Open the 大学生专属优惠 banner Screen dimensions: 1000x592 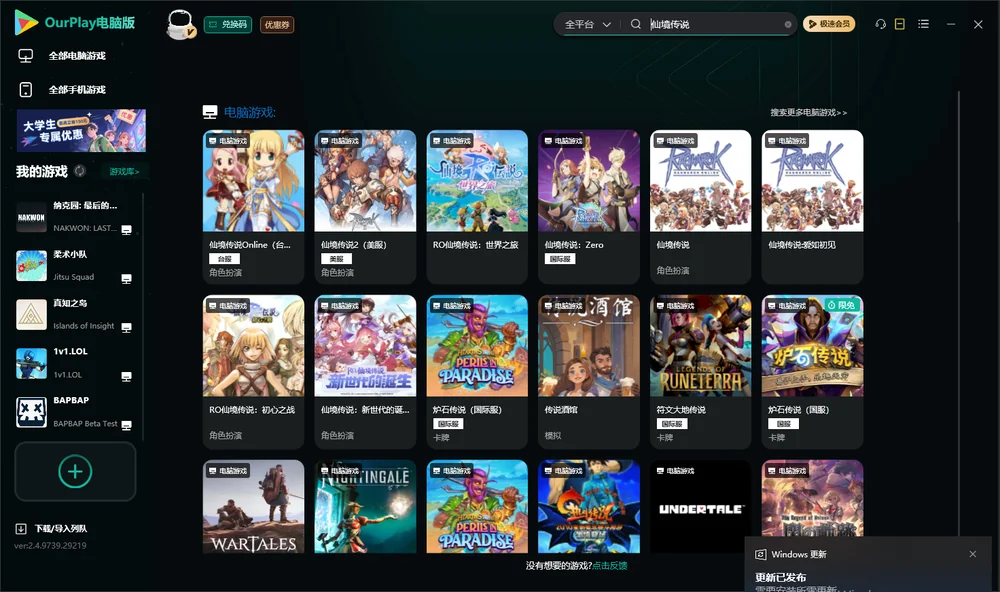(81, 130)
